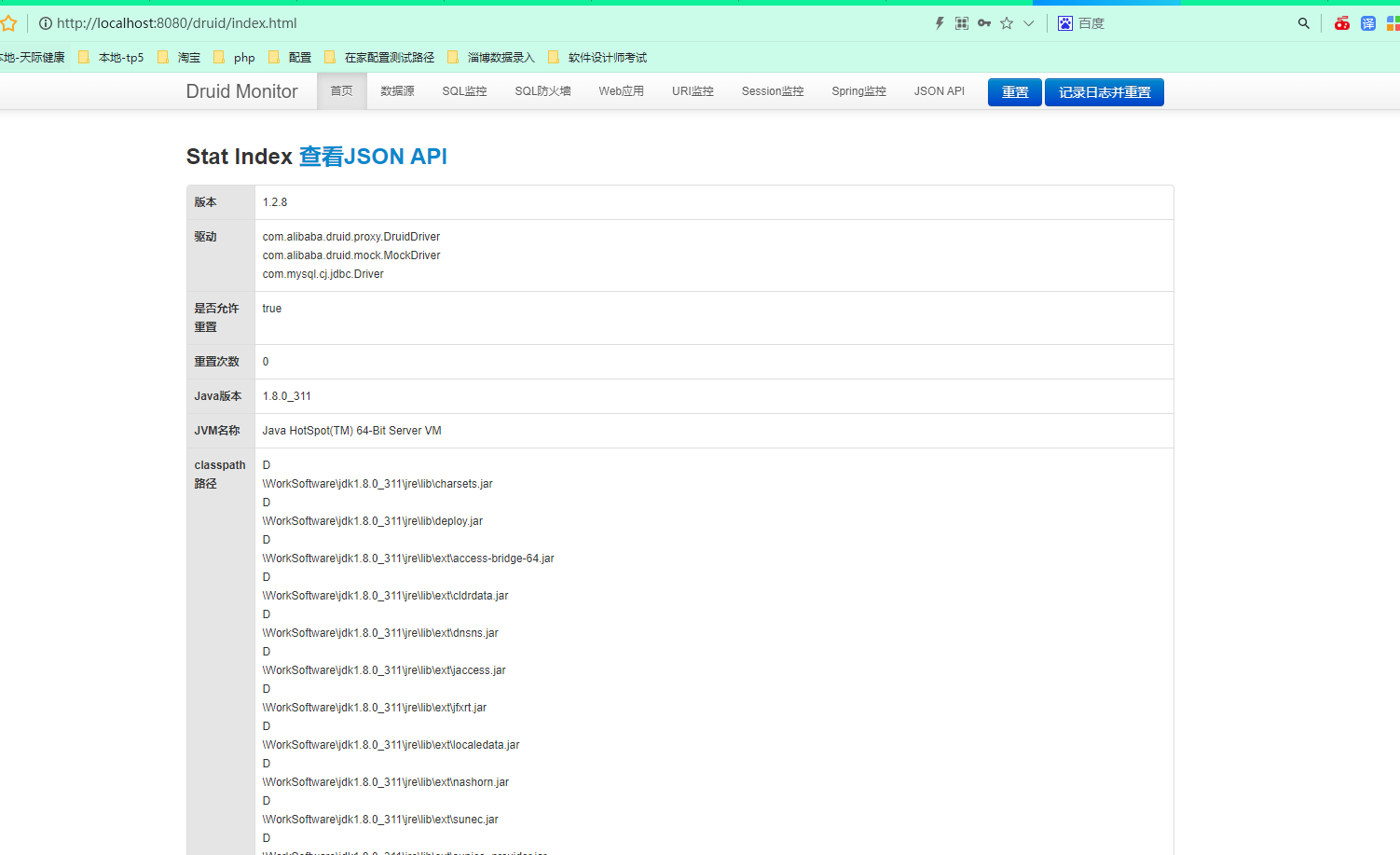
Task: Open the 本地-tp5 bookmark folder
Action: (111, 58)
